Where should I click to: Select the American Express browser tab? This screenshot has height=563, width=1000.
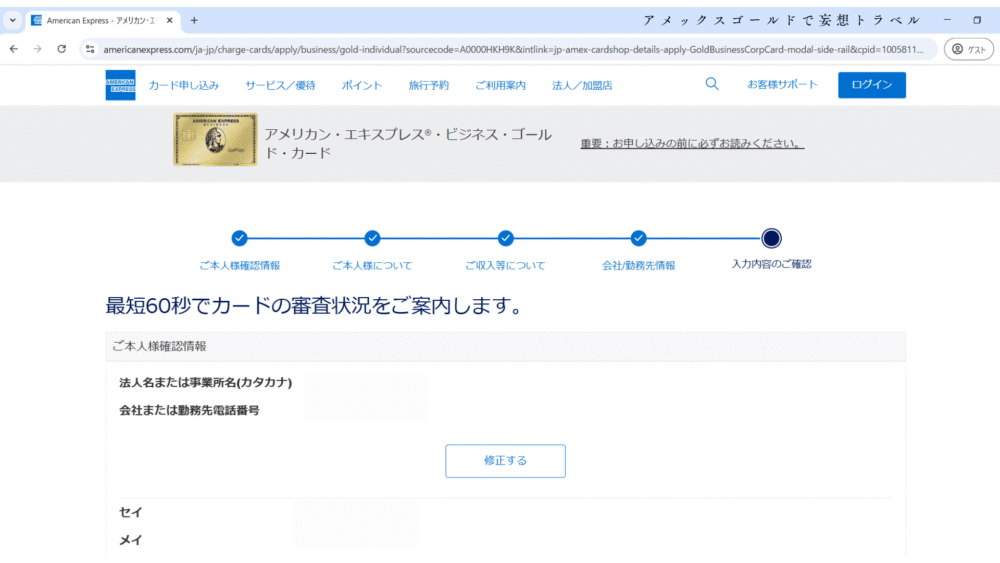102,20
